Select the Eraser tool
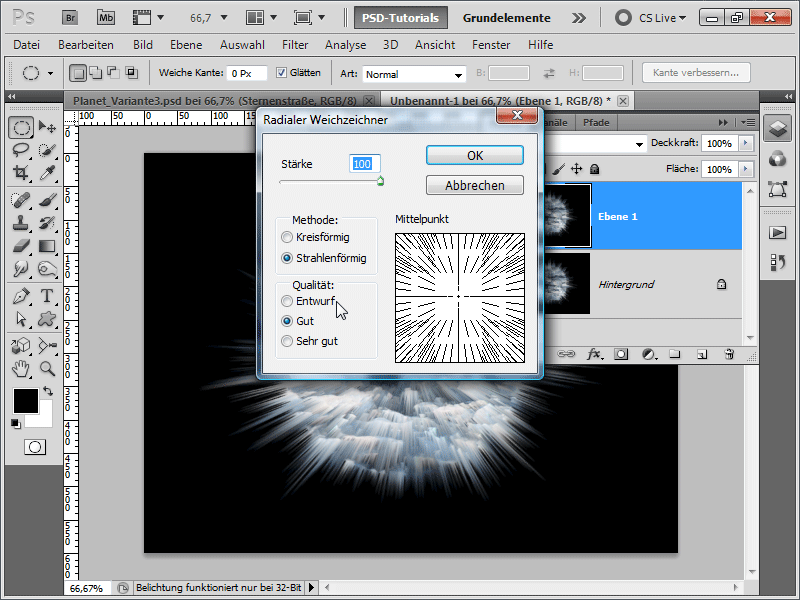Viewport: 800px width, 600px height. (21, 246)
